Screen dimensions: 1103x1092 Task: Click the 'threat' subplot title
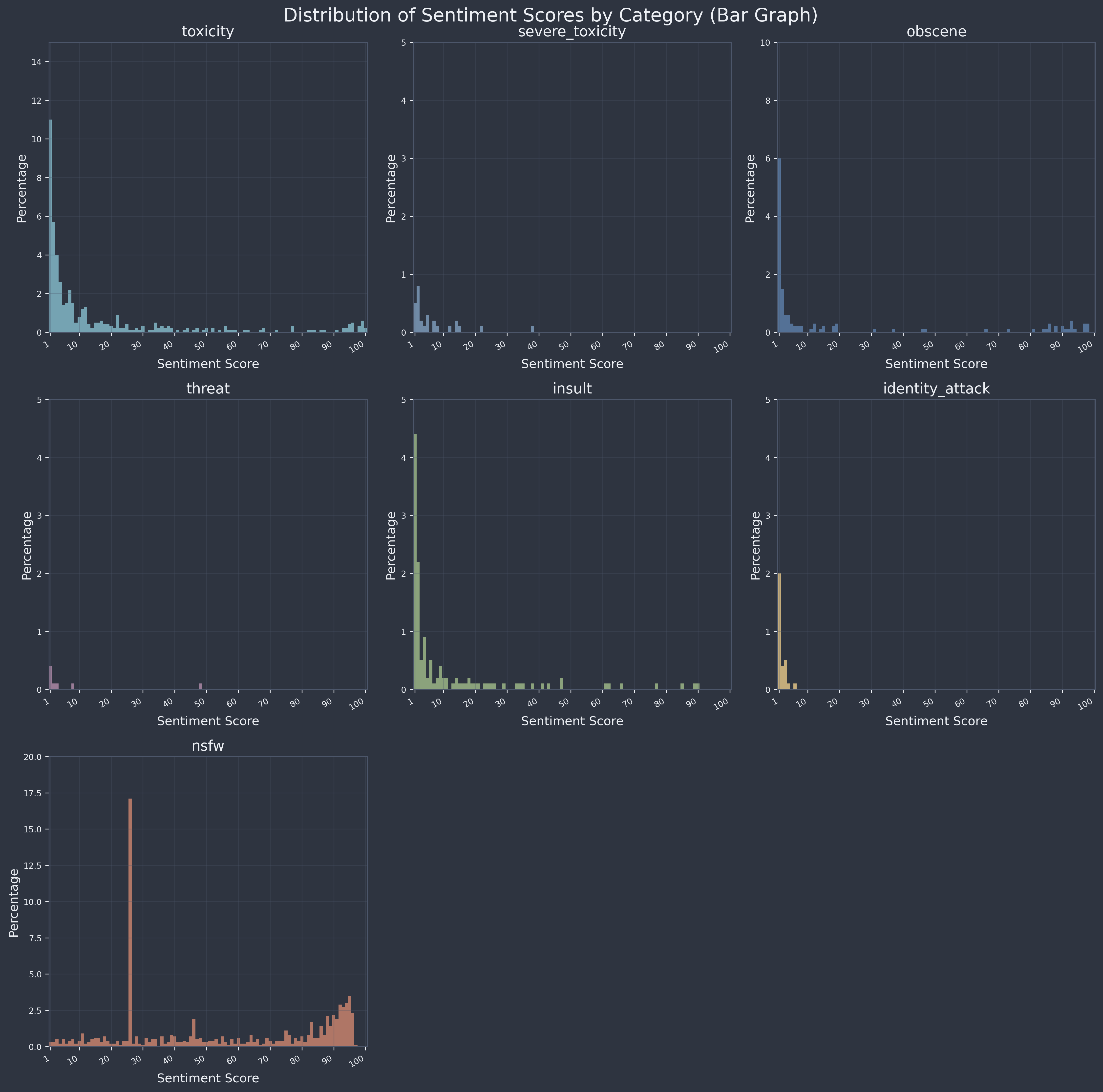[208, 389]
